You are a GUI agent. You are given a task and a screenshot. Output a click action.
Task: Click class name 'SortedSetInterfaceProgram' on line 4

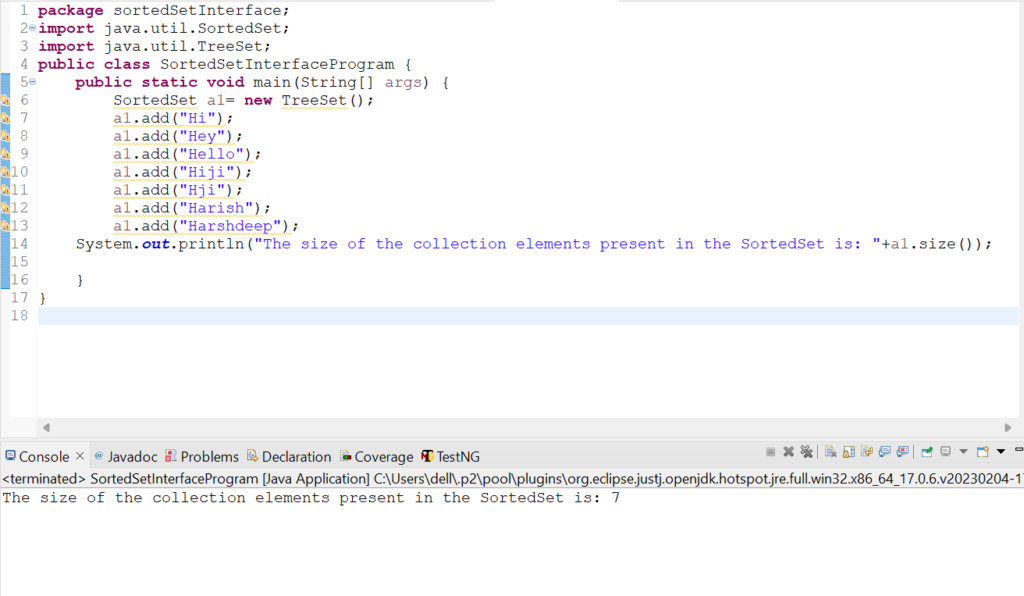click(x=277, y=64)
